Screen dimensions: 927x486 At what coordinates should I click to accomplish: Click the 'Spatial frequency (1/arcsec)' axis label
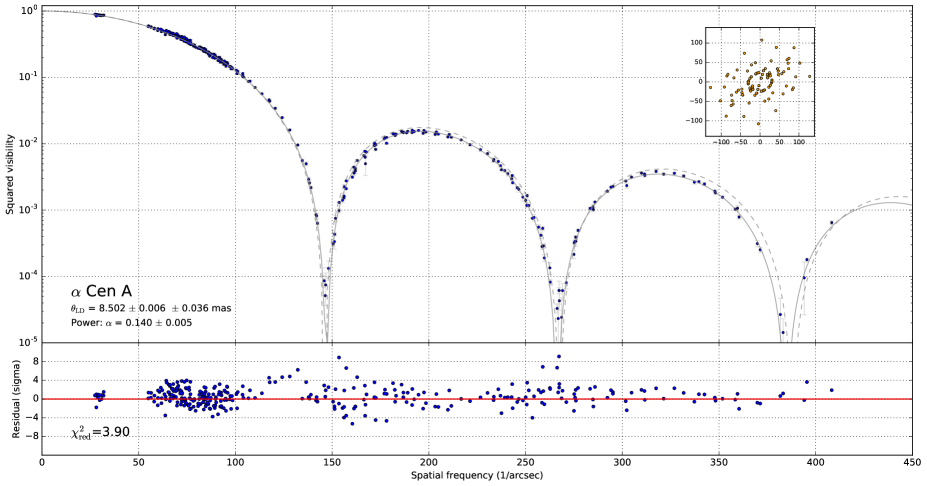pyautogui.click(x=477, y=476)
